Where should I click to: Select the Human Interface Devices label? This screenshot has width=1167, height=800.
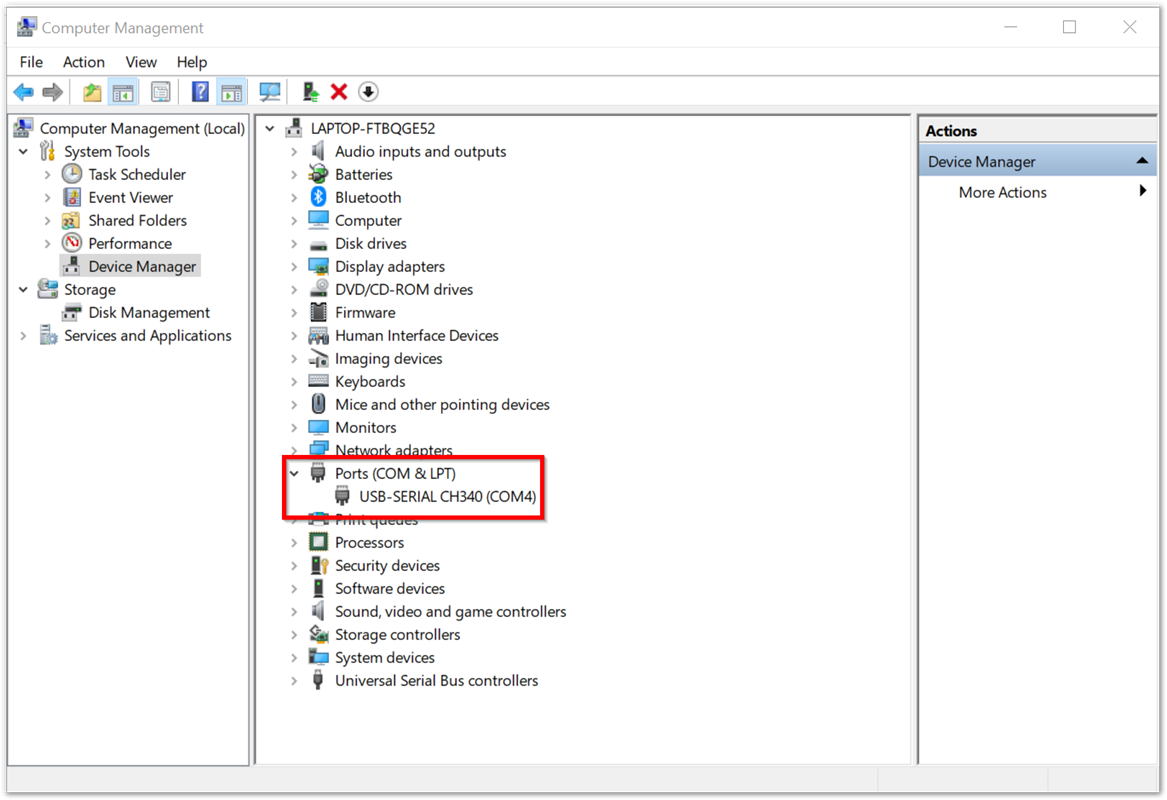pyautogui.click(x=417, y=336)
